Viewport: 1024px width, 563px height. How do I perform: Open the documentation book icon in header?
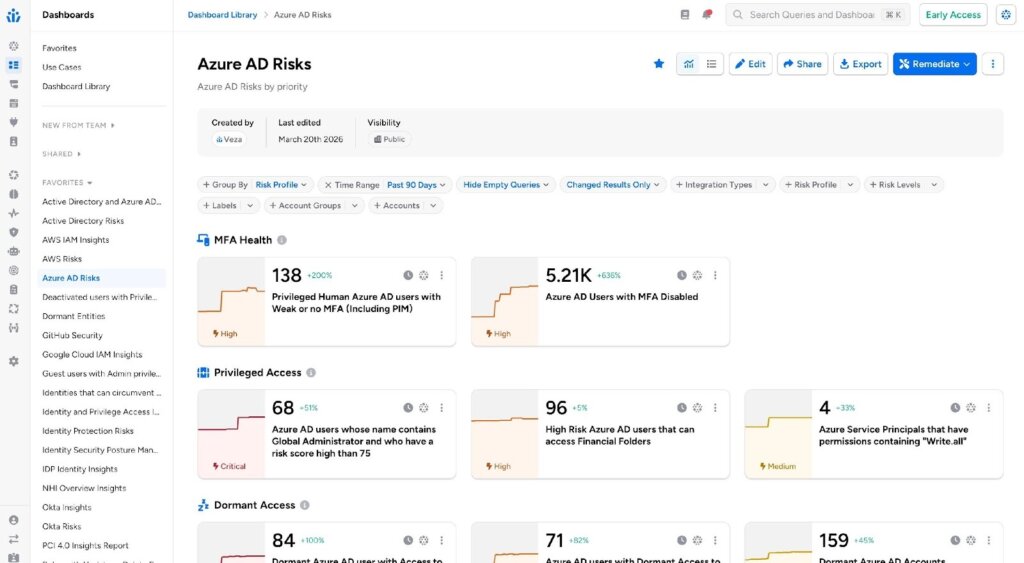[685, 15]
